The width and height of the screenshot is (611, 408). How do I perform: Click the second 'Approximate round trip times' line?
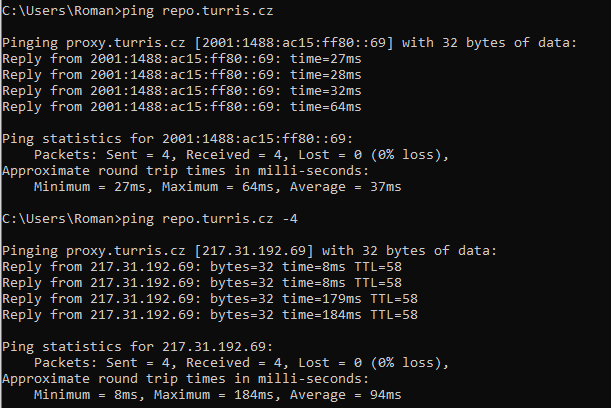point(185,379)
